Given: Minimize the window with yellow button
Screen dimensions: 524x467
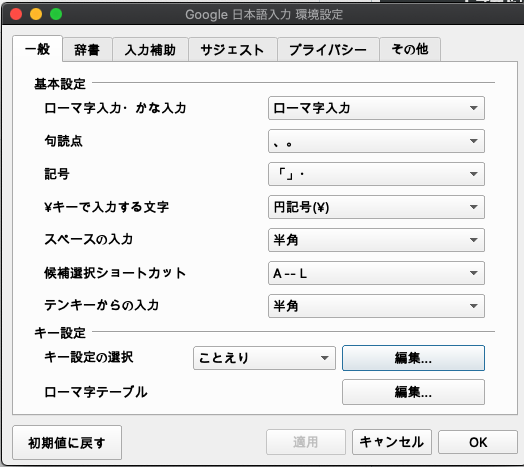Looking at the screenshot, I should (36, 14).
